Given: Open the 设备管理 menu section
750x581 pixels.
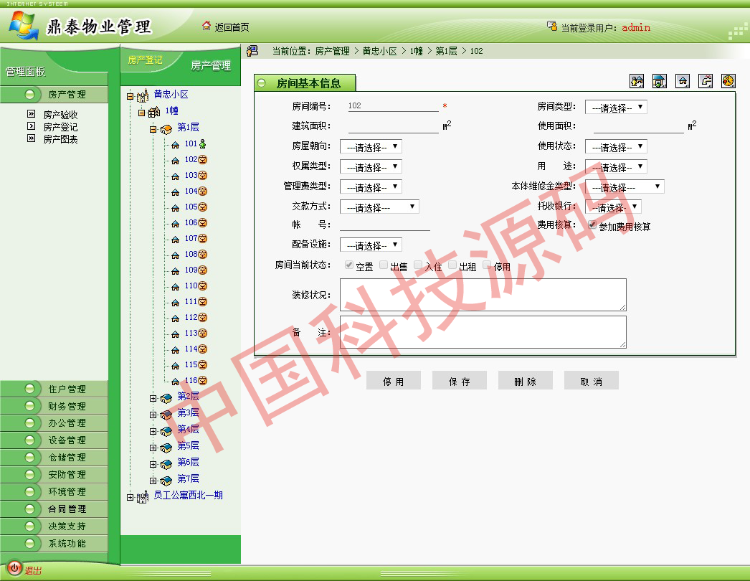Looking at the screenshot, I should point(54,440).
